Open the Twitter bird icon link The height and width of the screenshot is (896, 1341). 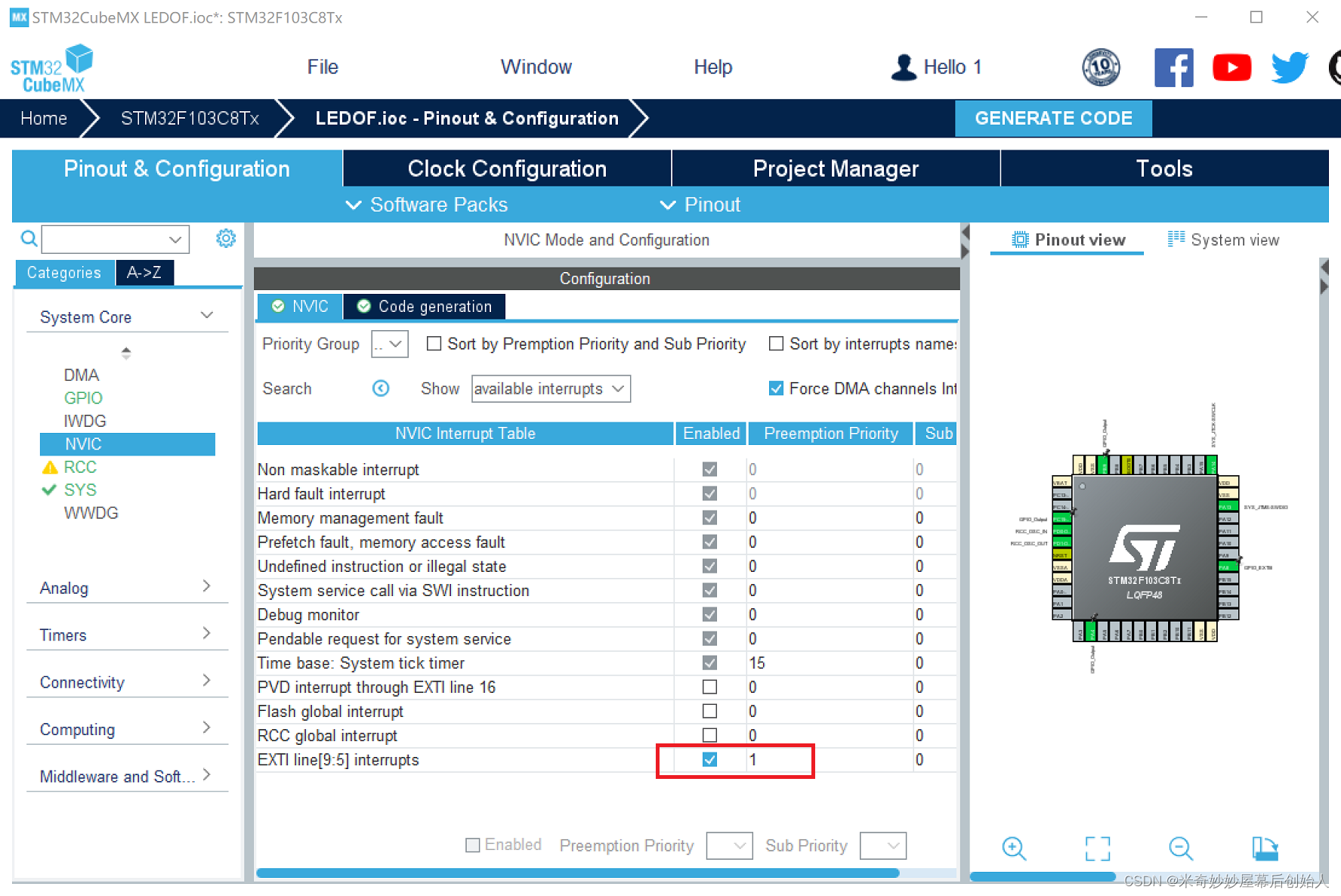(1289, 67)
